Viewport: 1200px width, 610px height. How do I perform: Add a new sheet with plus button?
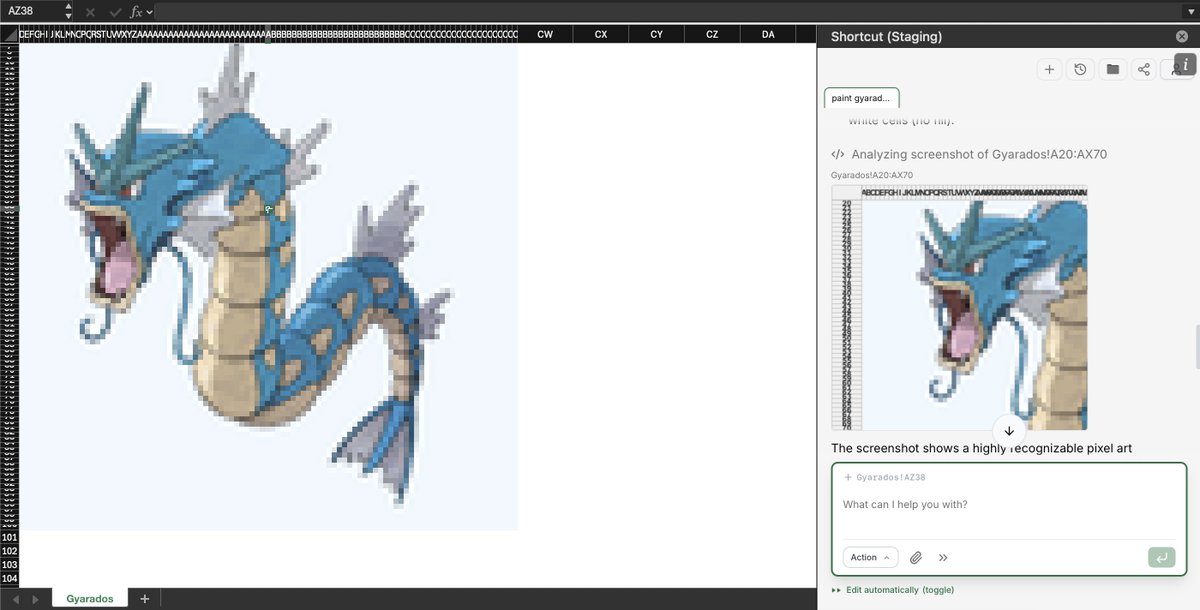[x=144, y=599]
